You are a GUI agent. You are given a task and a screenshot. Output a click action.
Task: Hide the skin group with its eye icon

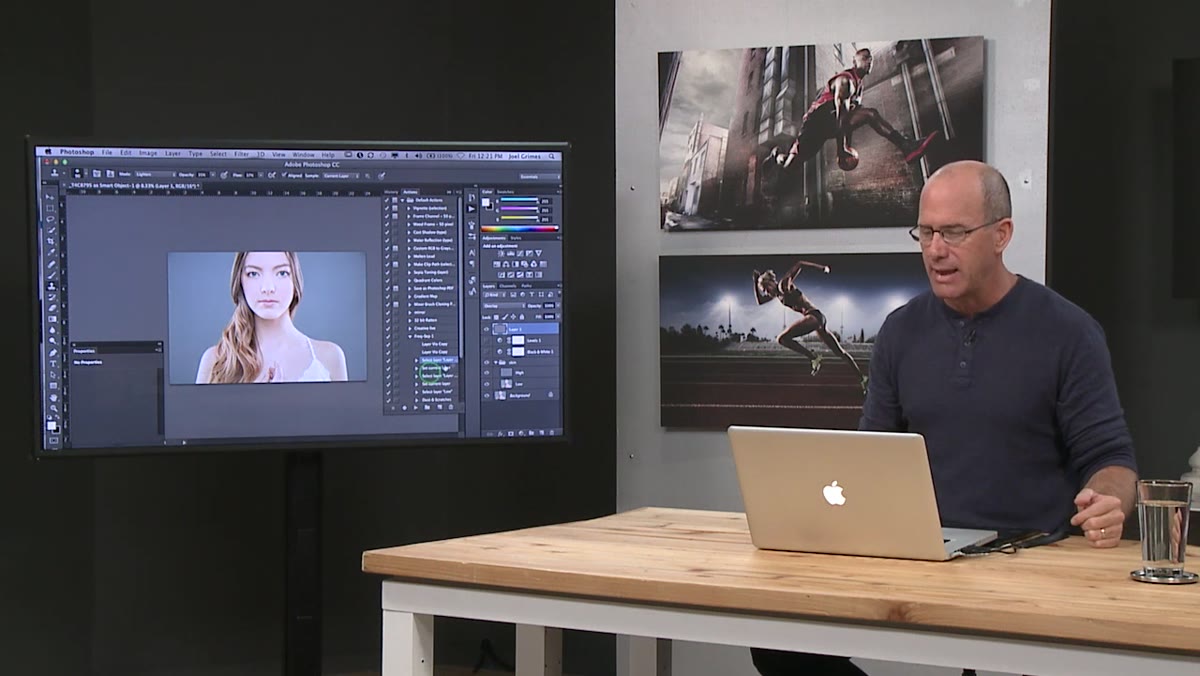tap(487, 362)
